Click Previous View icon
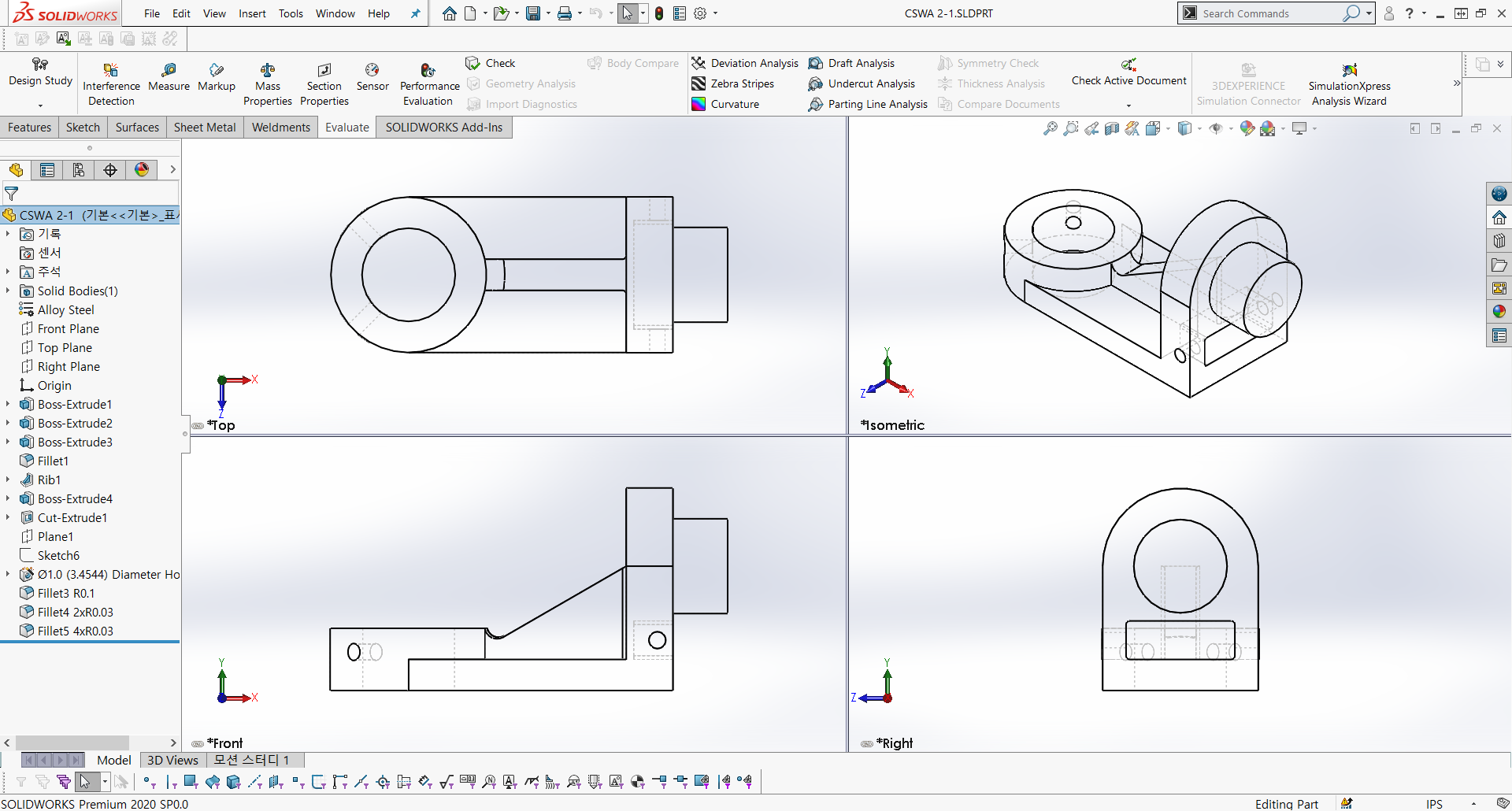Screen dimensions: 1512x811 (x=1091, y=128)
